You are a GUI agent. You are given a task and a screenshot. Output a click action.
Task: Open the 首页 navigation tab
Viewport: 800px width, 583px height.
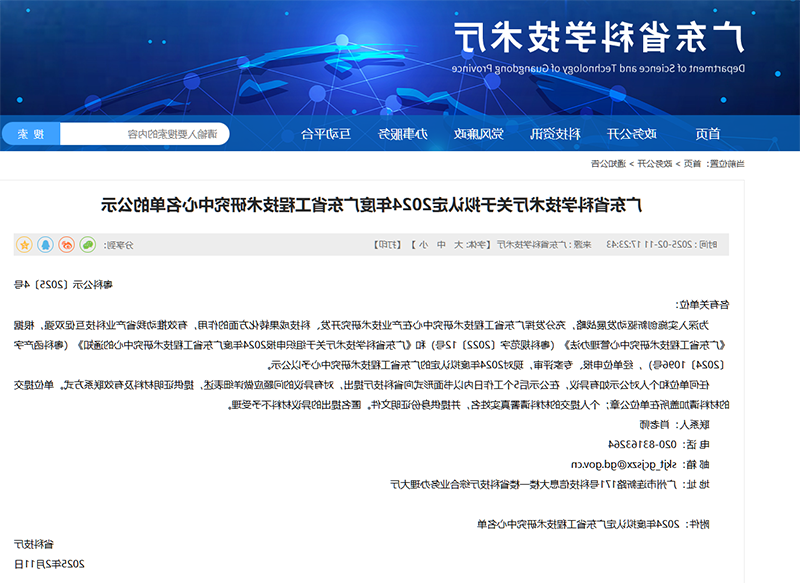(708, 133)
